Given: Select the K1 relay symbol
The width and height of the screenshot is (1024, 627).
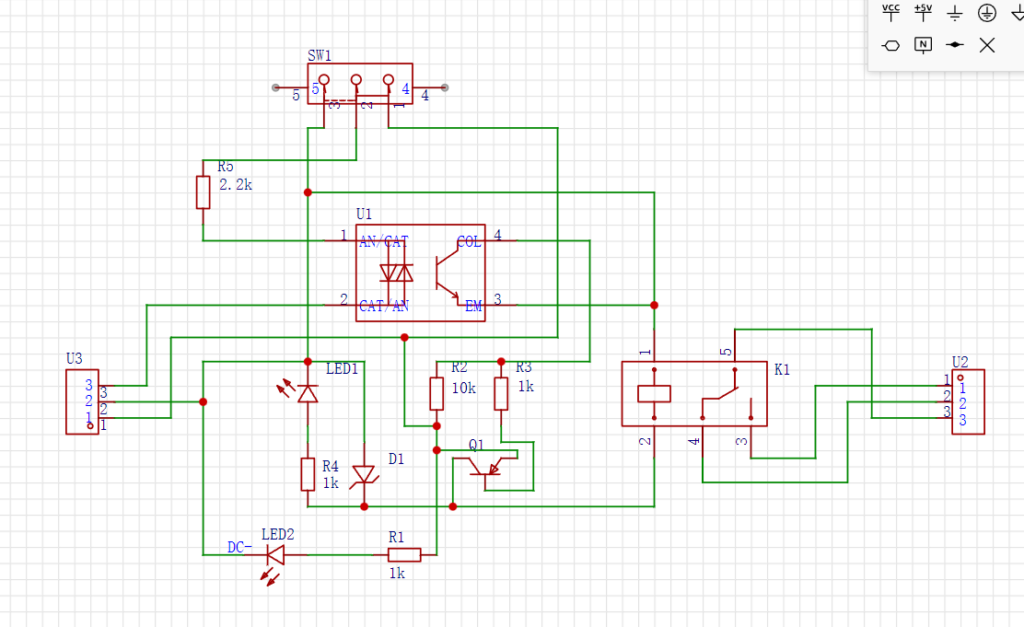Looking at the screenshot, I should (x=694, y=394).
